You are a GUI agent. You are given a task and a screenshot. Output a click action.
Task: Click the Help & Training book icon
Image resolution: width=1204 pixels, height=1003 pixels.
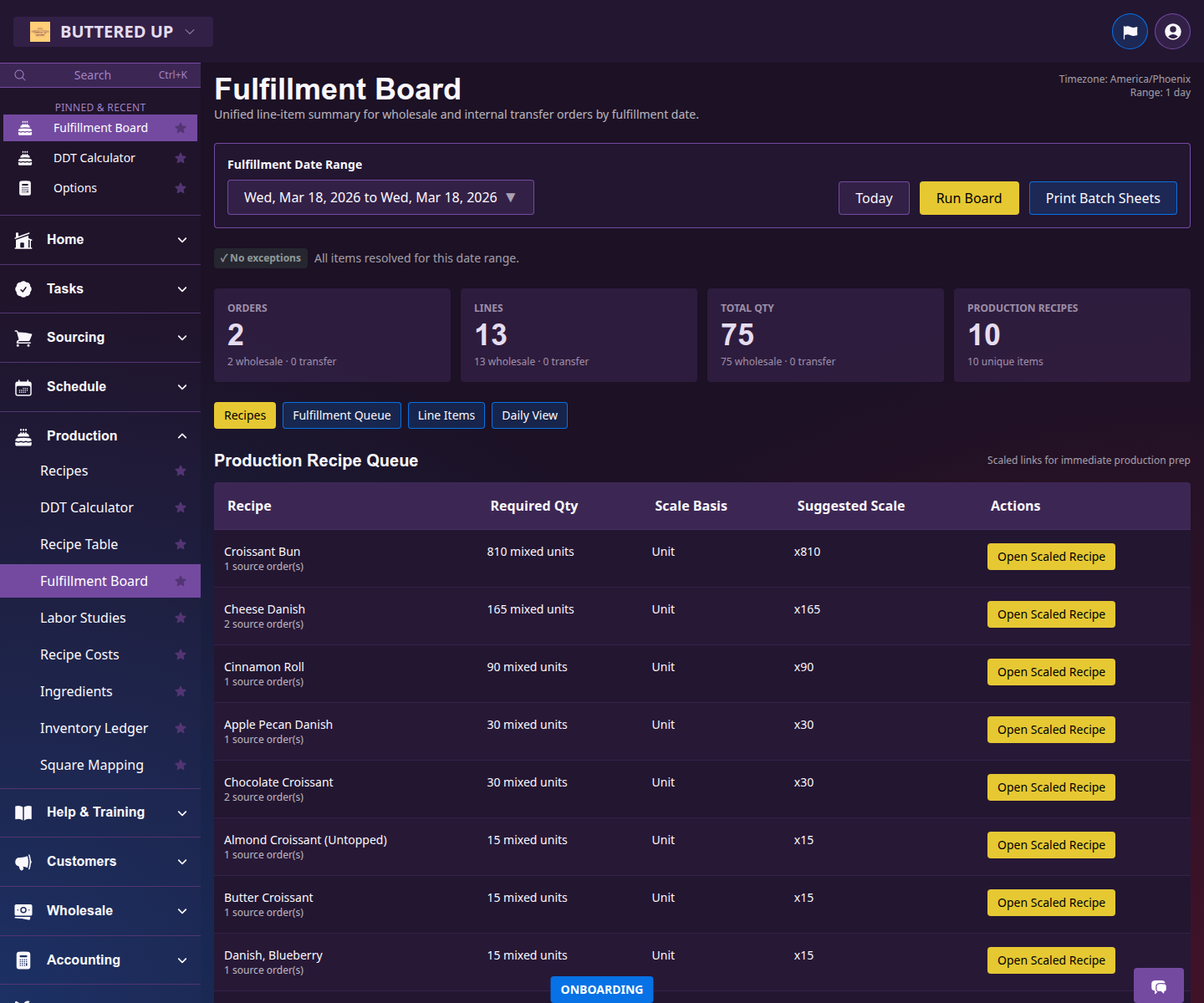pyautogui.click(x=23, y=812)
